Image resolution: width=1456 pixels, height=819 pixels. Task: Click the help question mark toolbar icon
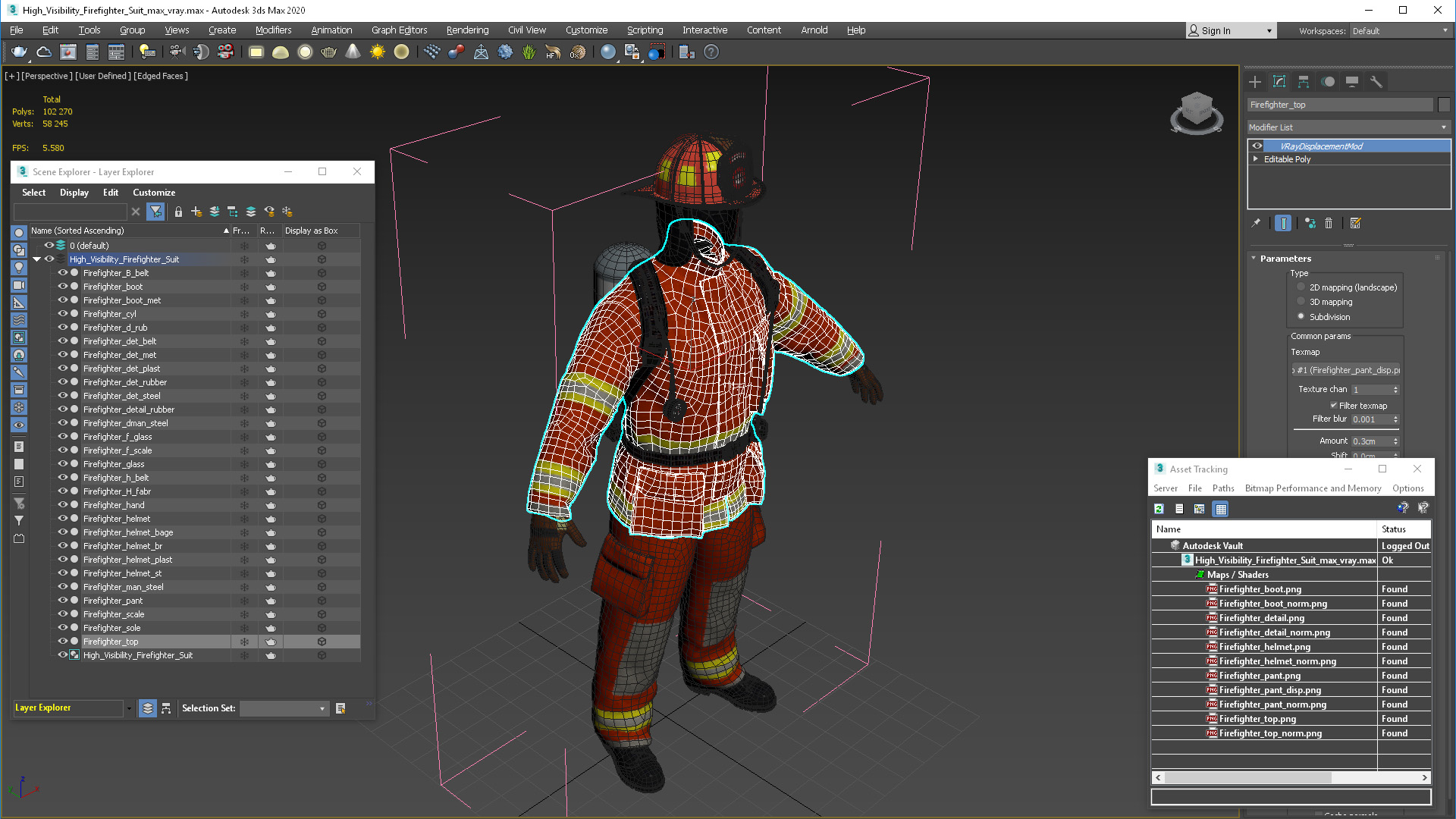(711, 52)
